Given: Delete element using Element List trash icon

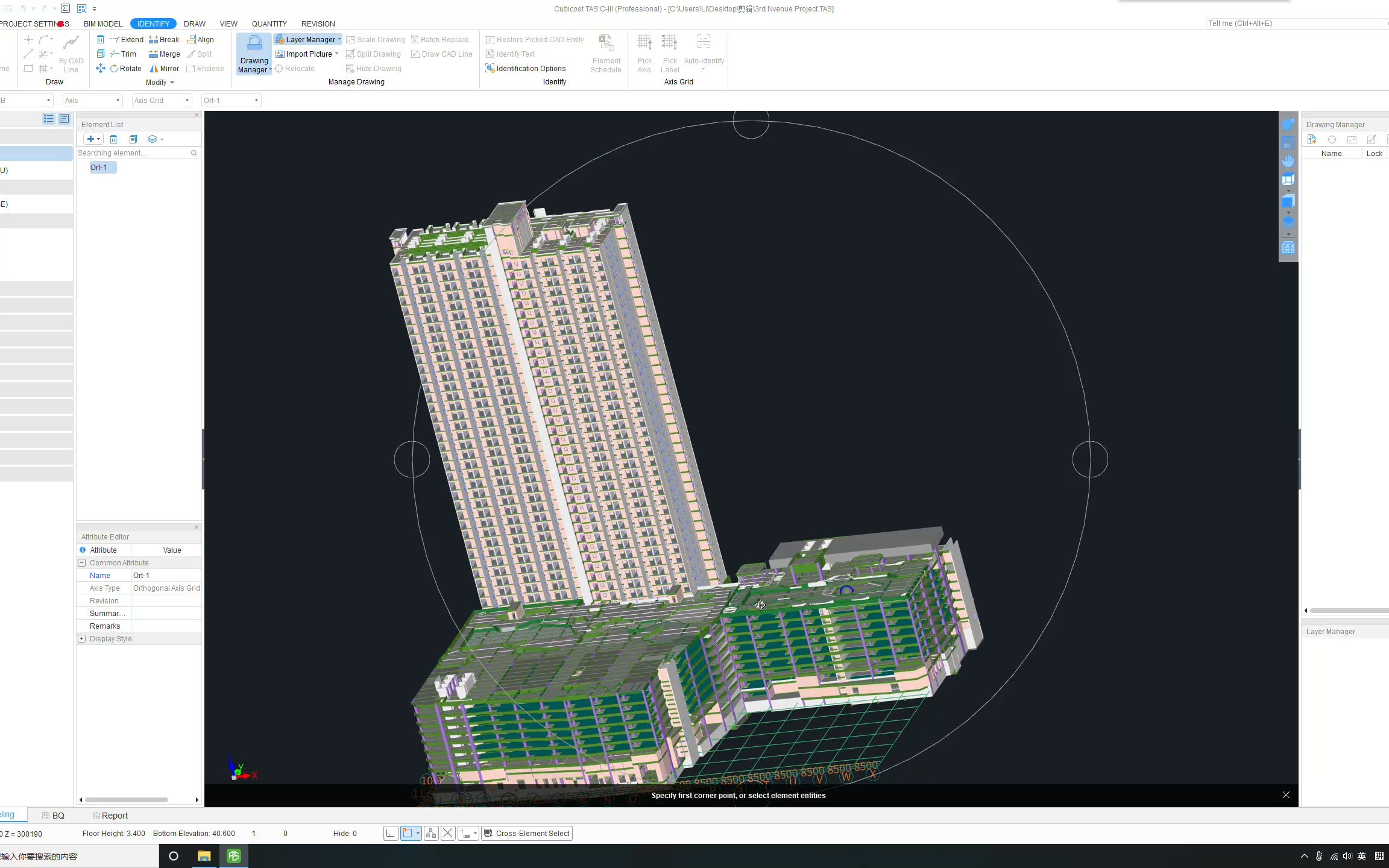Looking at the screenshot, I should tap(113, 139).
